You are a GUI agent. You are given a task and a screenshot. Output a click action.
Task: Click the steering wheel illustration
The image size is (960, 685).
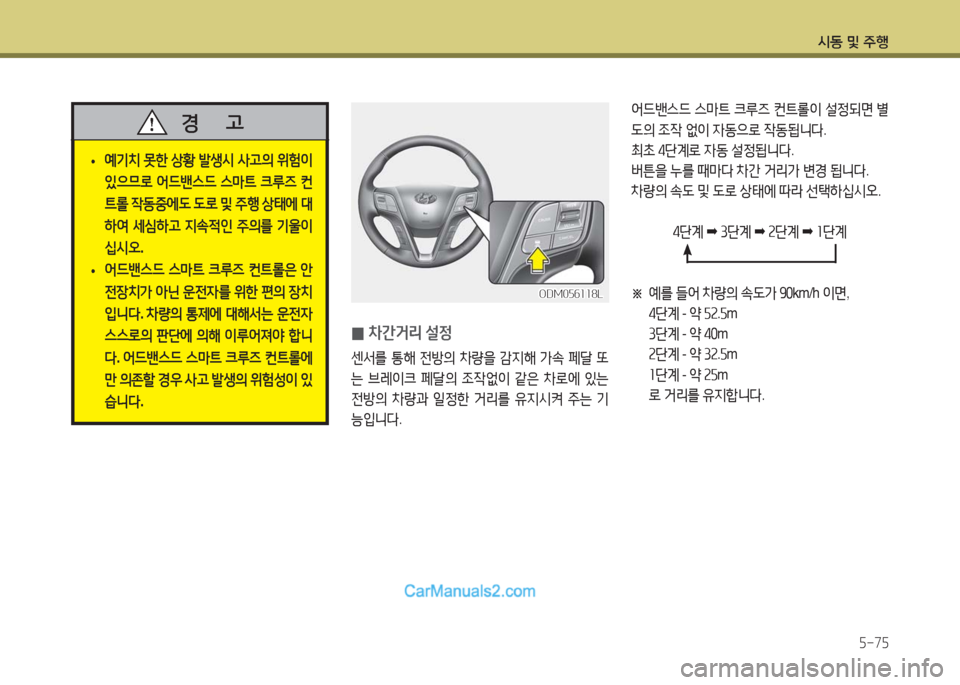point(426,200)
